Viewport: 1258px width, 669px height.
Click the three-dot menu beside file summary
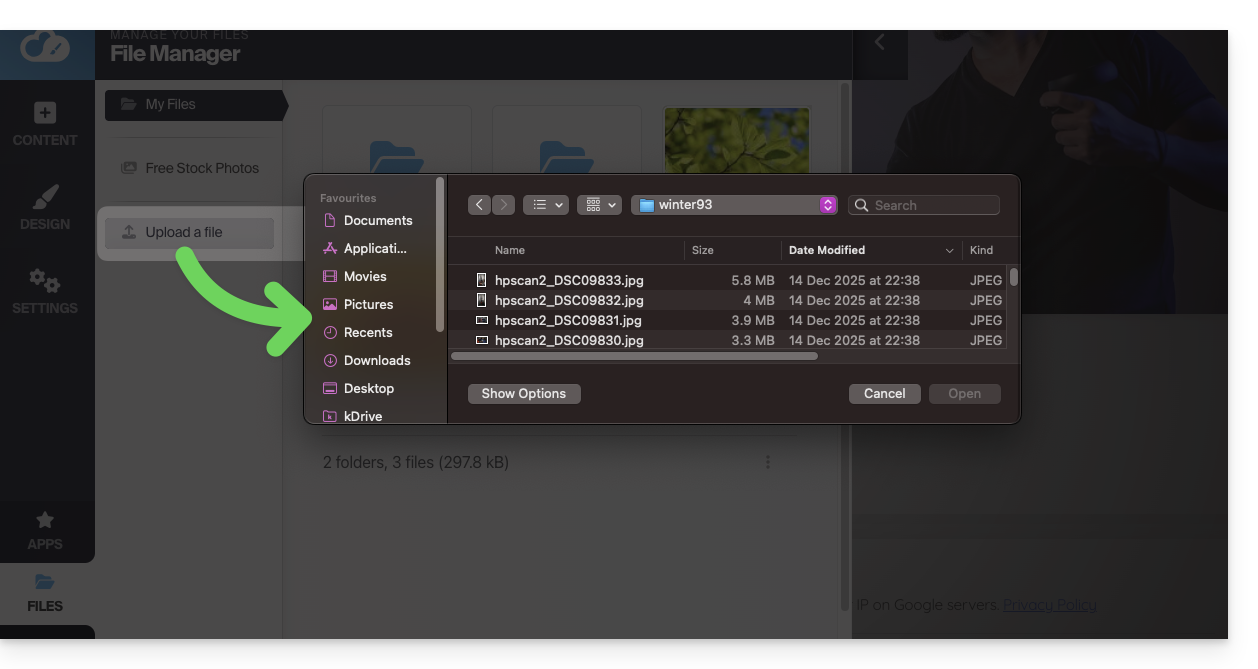pyautogui.click(x=768, y=462)
